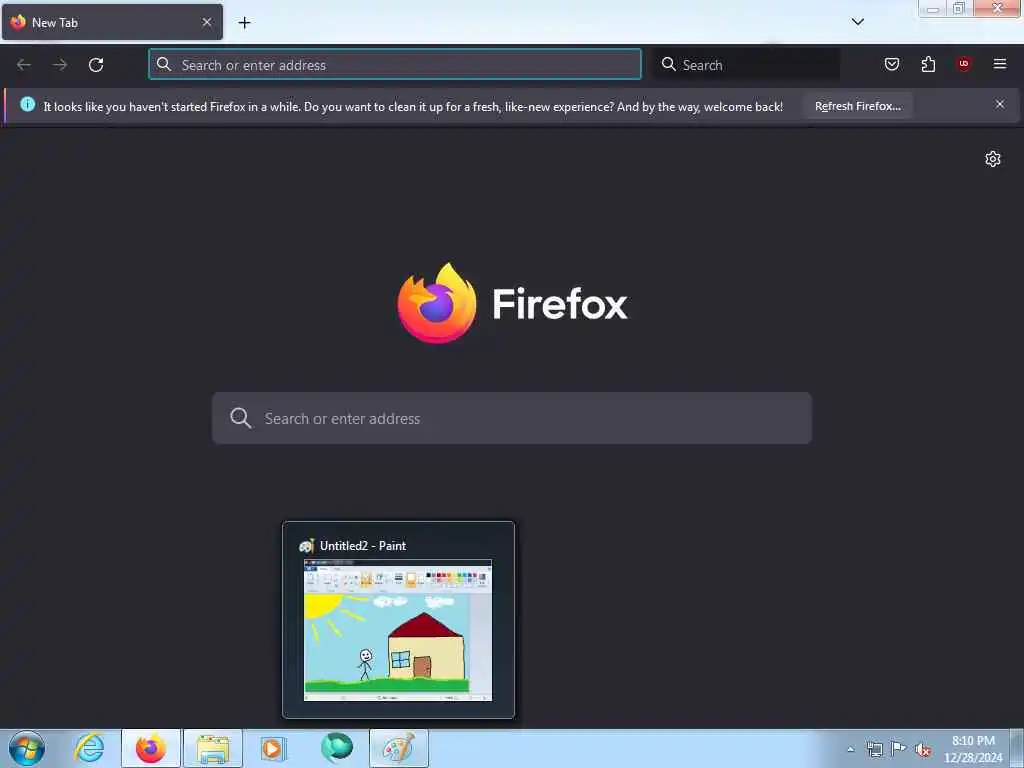Click the magnifier in toolbar Search box

[x=668, y=64]
